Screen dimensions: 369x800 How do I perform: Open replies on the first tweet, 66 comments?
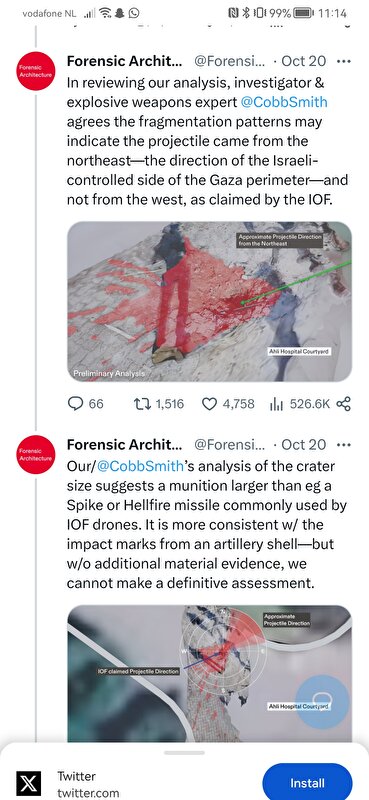coord(86,404)
